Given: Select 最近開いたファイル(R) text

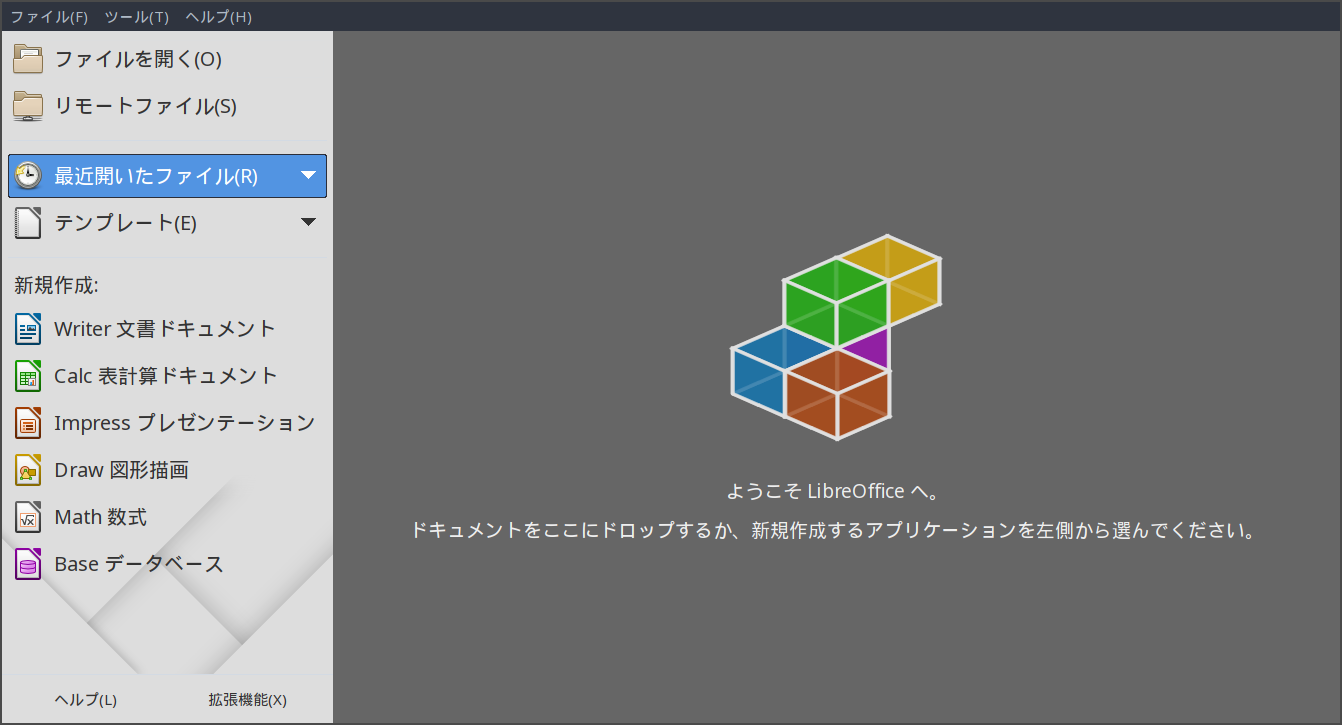Looking at the screenshot, I should [x=156, y=176].
